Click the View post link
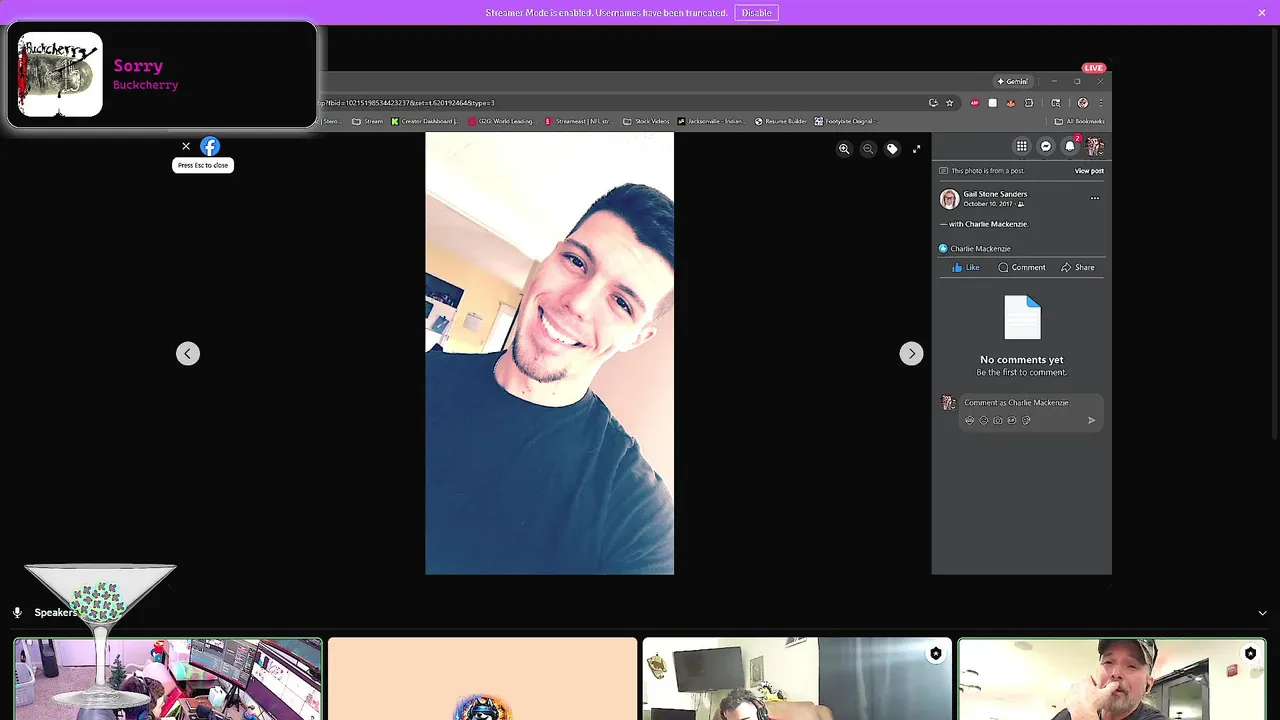1280x720 pixels. 1089,171
